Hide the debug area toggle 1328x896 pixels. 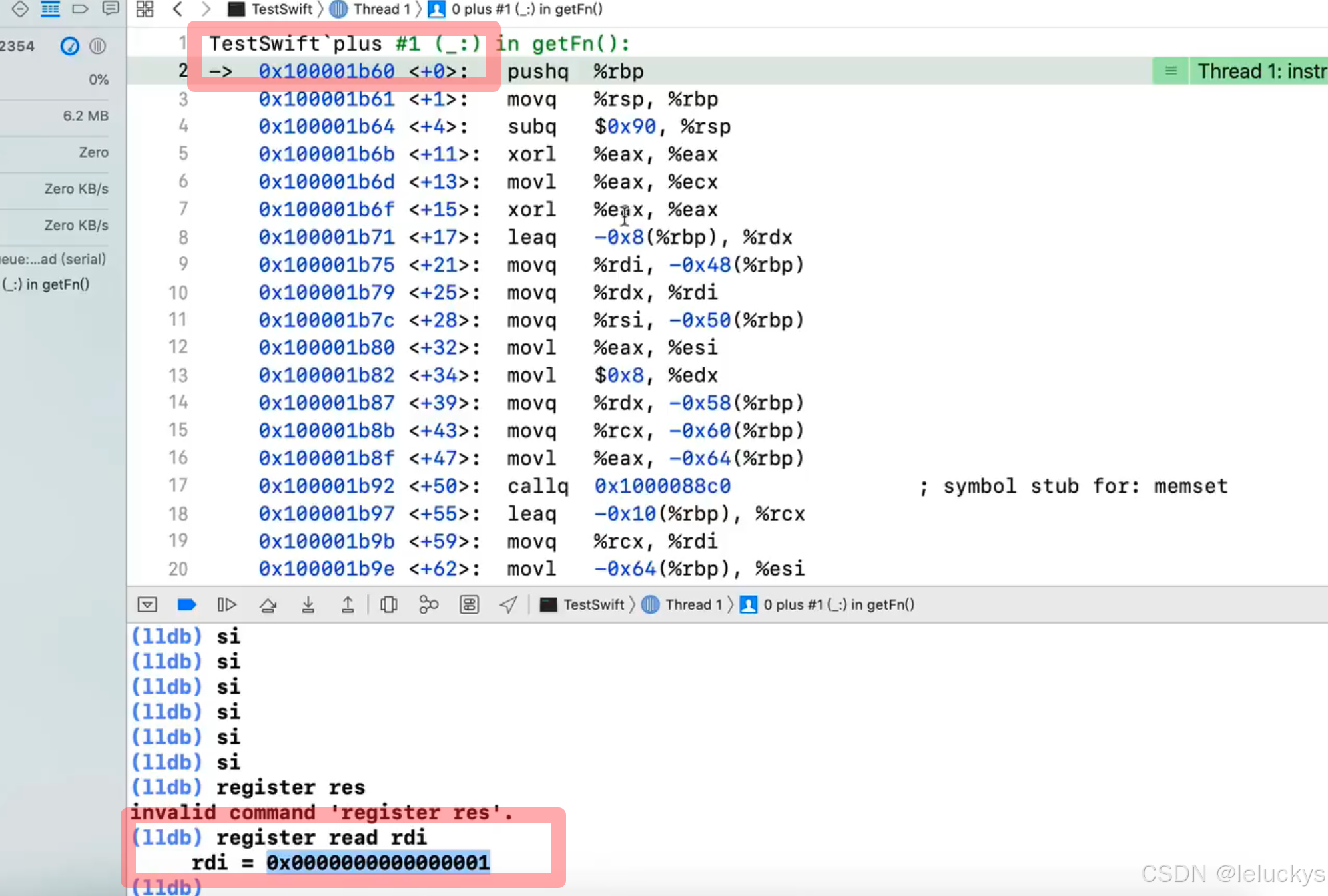pos(147,604)
